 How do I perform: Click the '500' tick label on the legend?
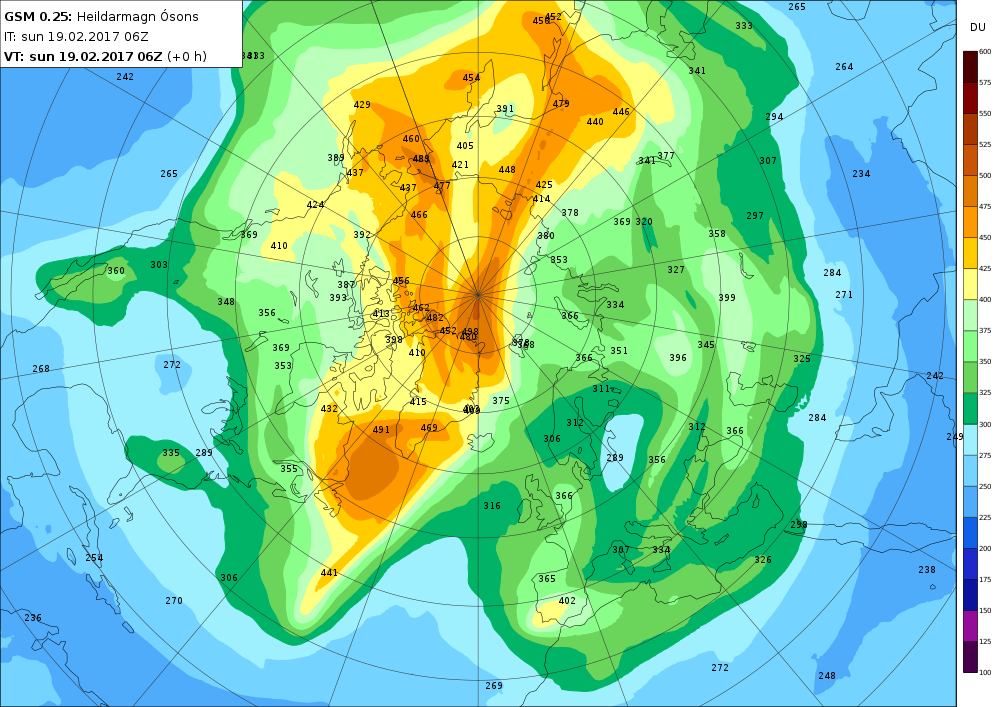985,175
